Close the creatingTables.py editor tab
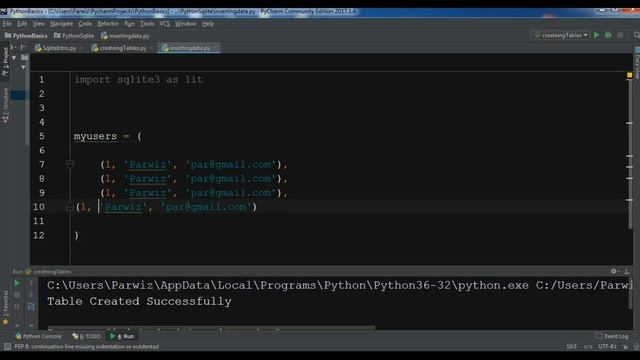 [x=151, y=48]
